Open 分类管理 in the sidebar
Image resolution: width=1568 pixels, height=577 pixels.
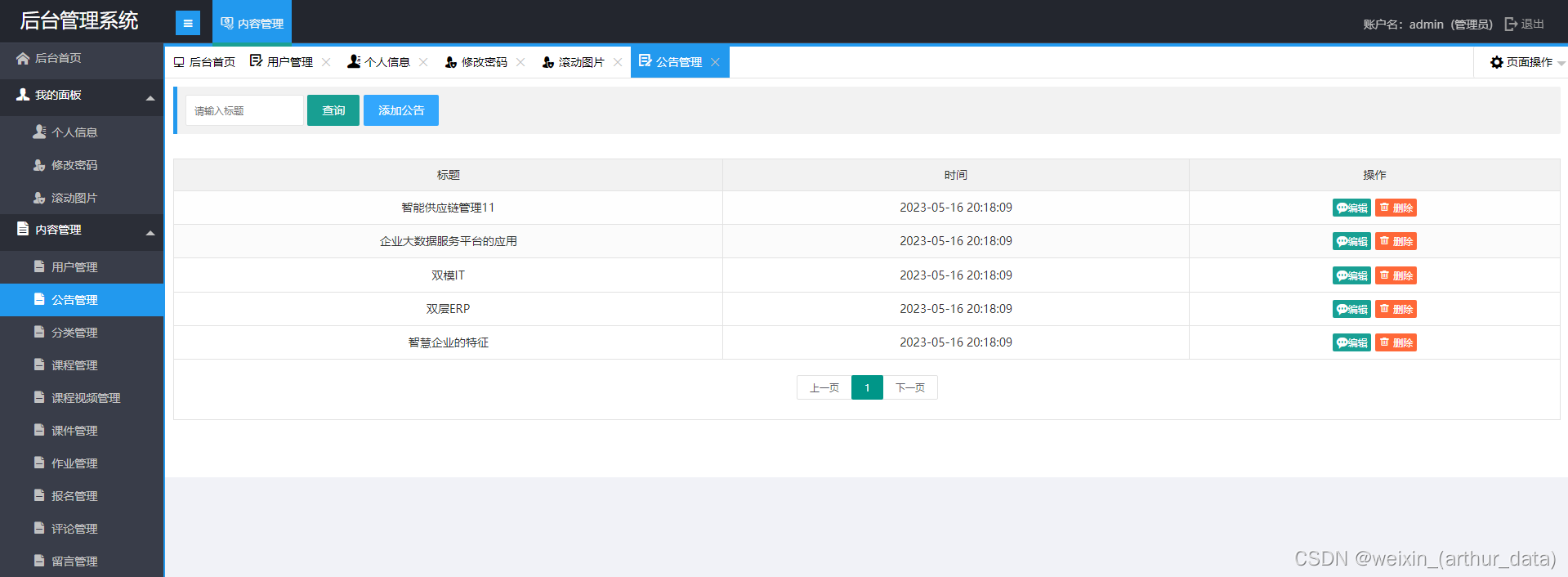tap(82, 333)
